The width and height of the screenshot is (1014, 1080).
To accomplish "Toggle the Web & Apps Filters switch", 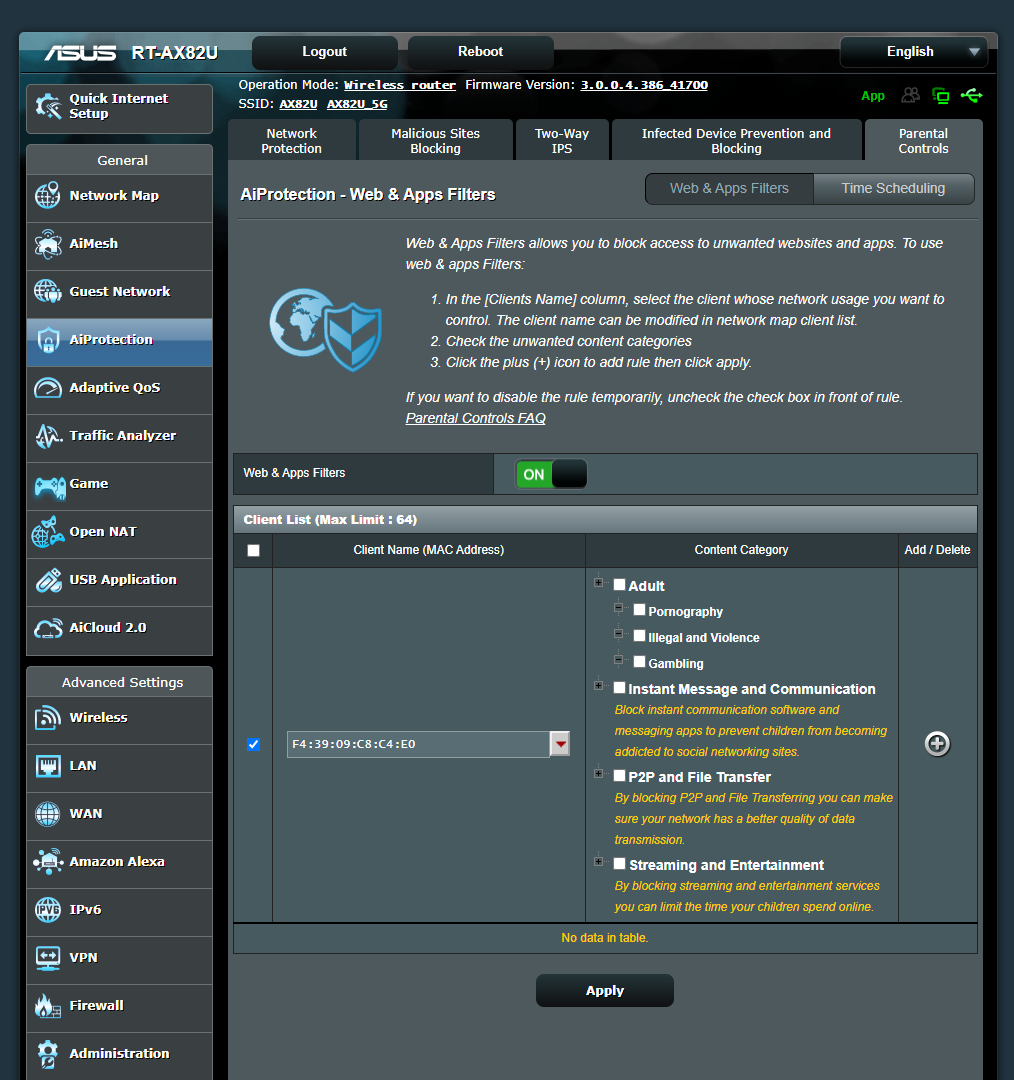I will pyautogui.click(x=551, y=475).
